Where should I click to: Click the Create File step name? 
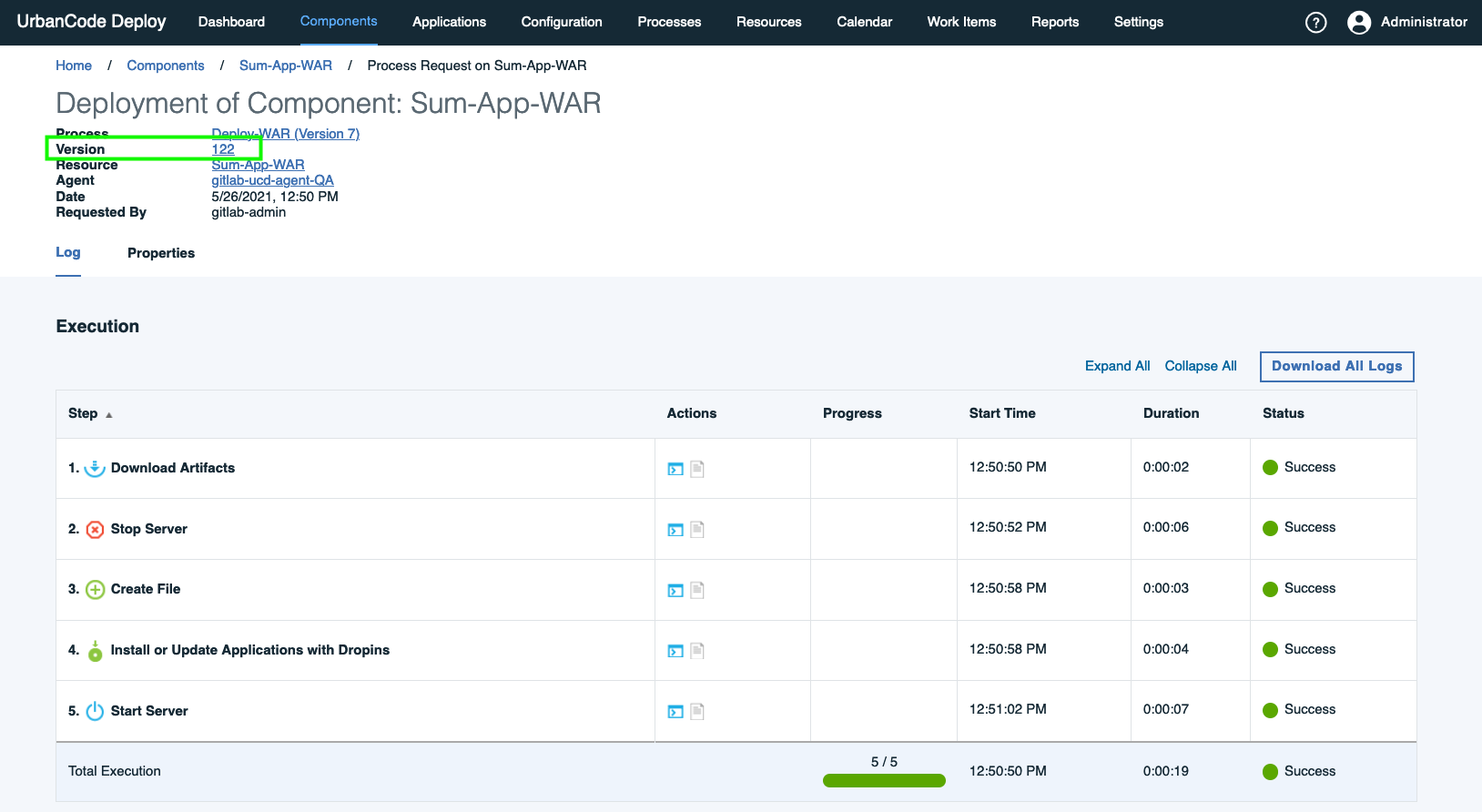[x=146, y=589]
